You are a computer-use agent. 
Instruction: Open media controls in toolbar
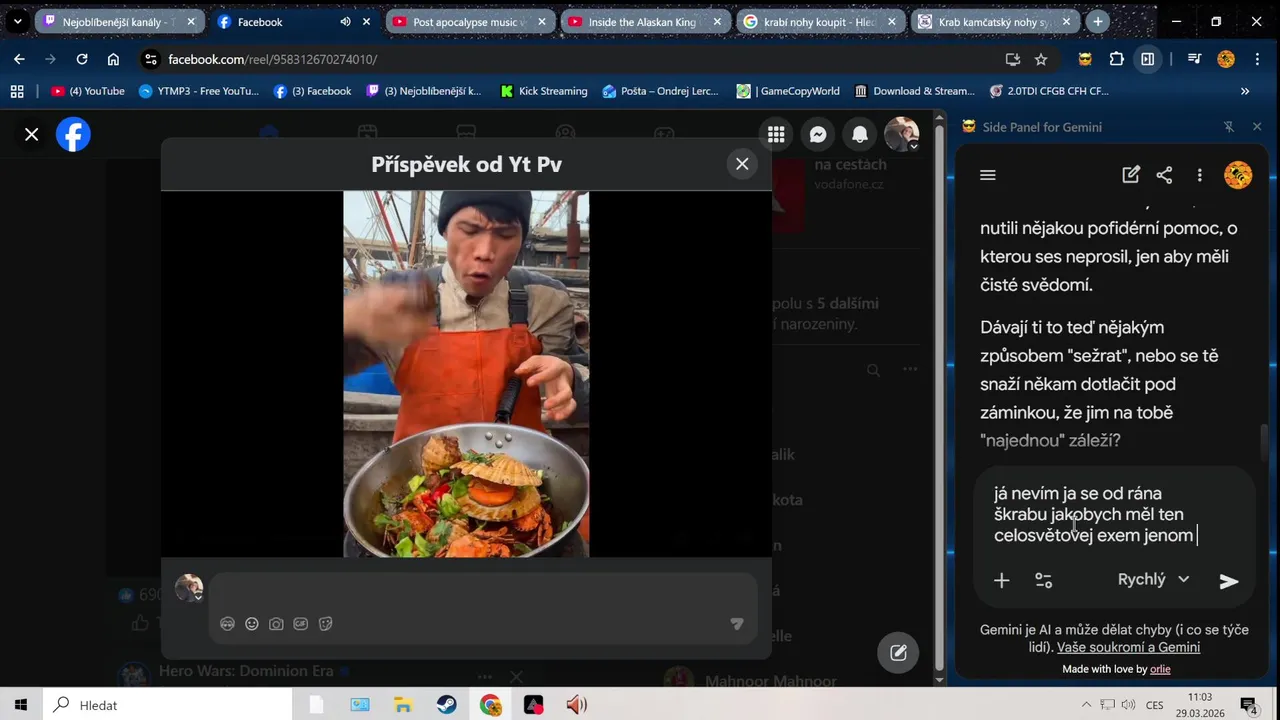click(1194, 59)
